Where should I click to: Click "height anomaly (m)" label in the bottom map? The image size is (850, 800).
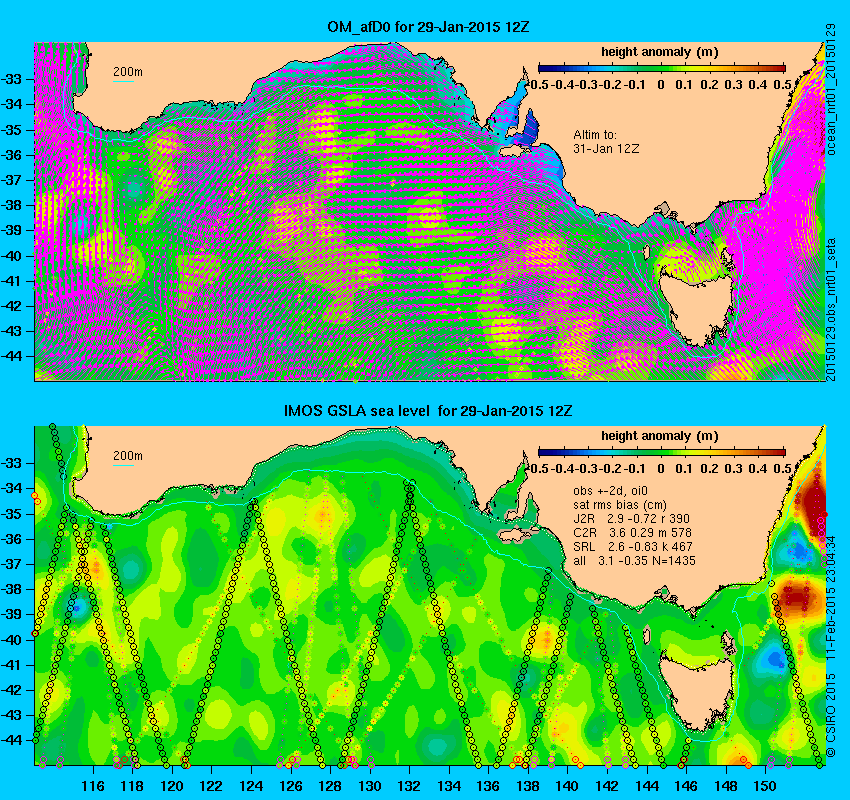click(x=660, y=436)
